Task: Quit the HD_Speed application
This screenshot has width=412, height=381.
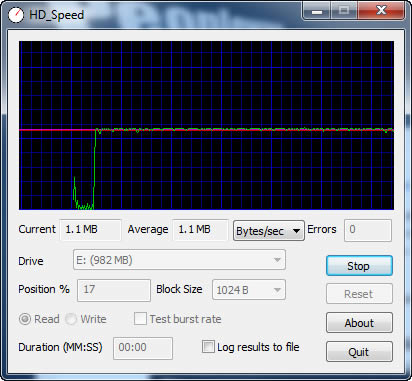Action: [359, 351]
